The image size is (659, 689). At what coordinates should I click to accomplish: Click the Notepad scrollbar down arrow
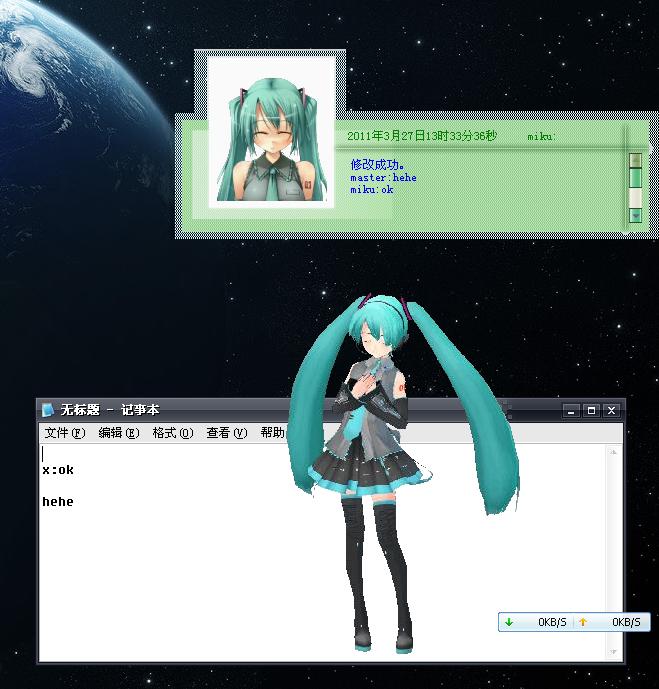point(613,652)
